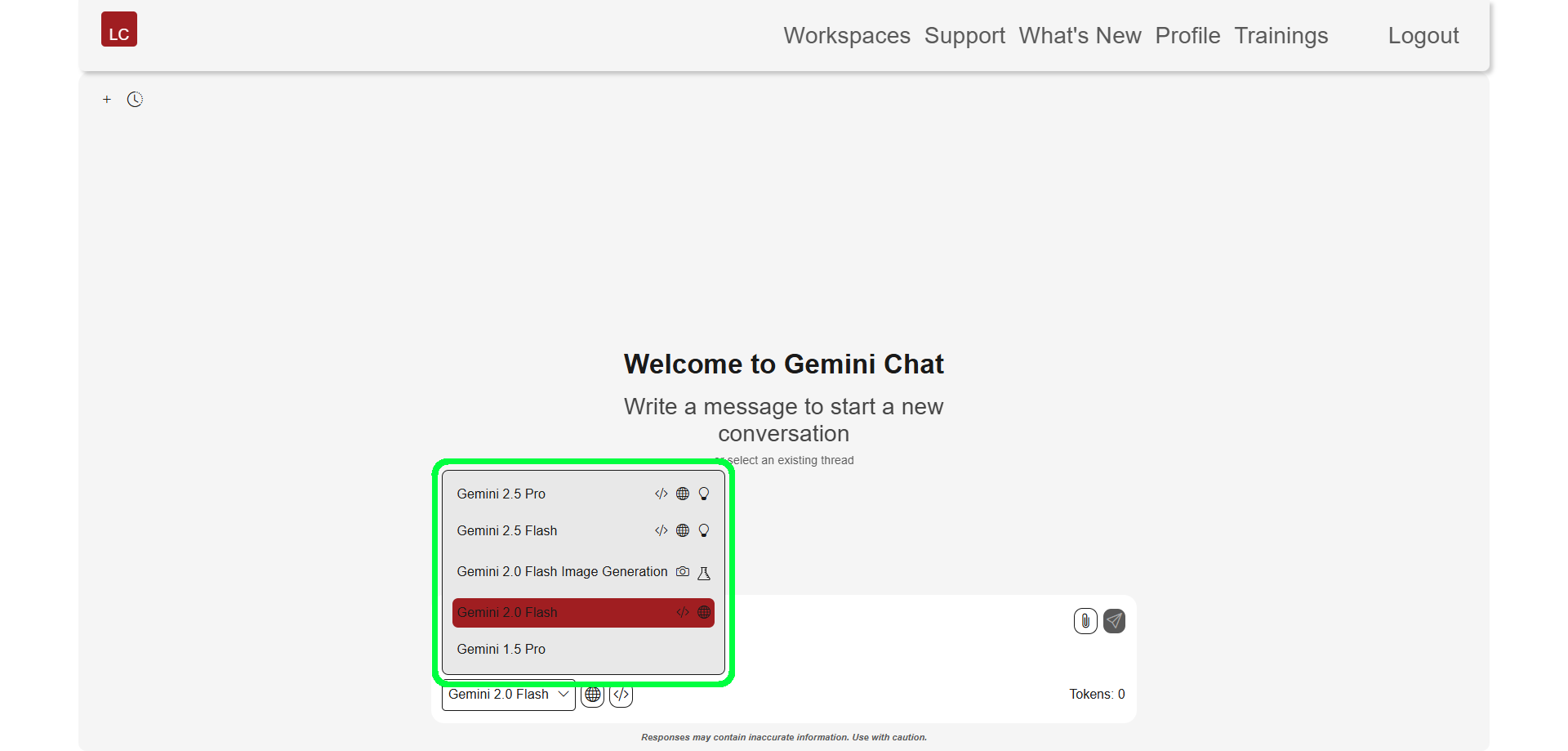Open the What's New page
Image resolution: width=1568 pixels, height=751 pixels.
tap(1080, 36)
